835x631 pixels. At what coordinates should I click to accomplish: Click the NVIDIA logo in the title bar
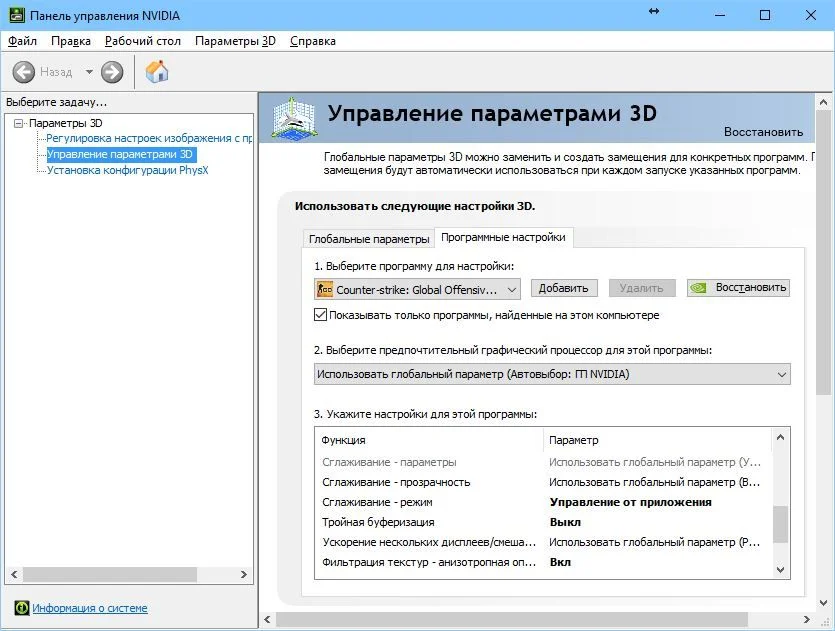[14, 14]
